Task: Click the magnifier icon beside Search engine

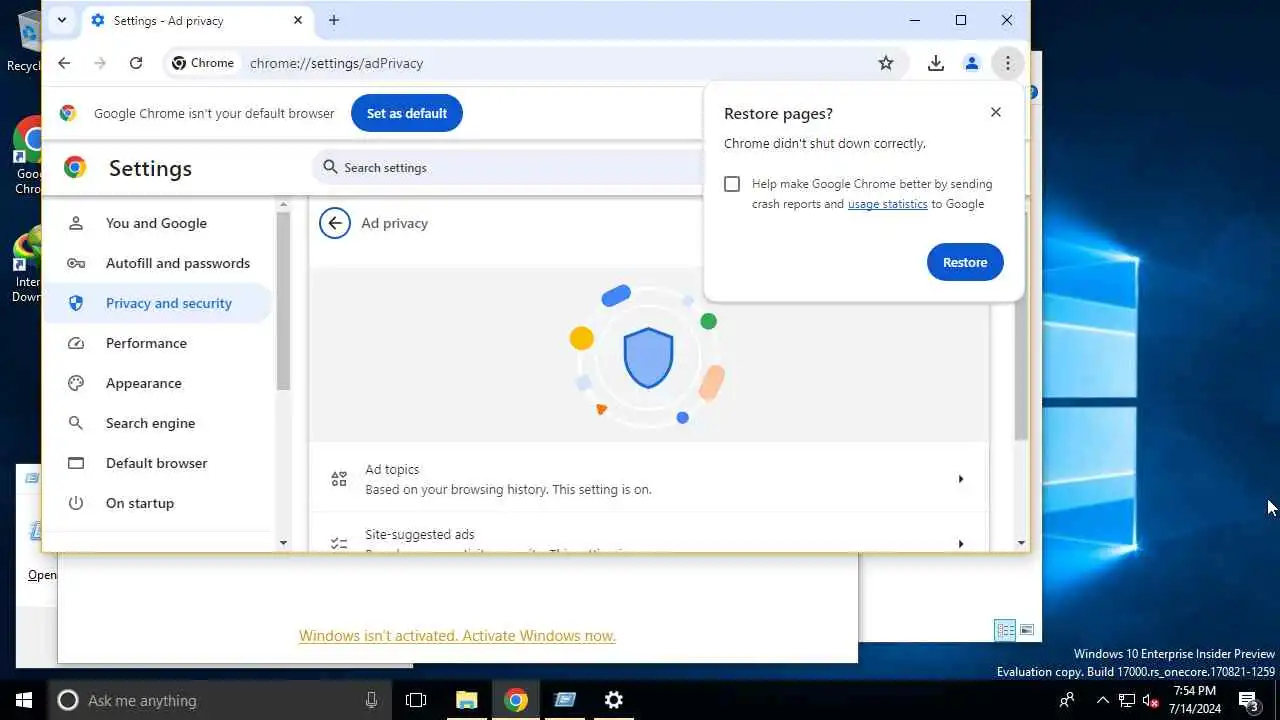Action: 75,423
